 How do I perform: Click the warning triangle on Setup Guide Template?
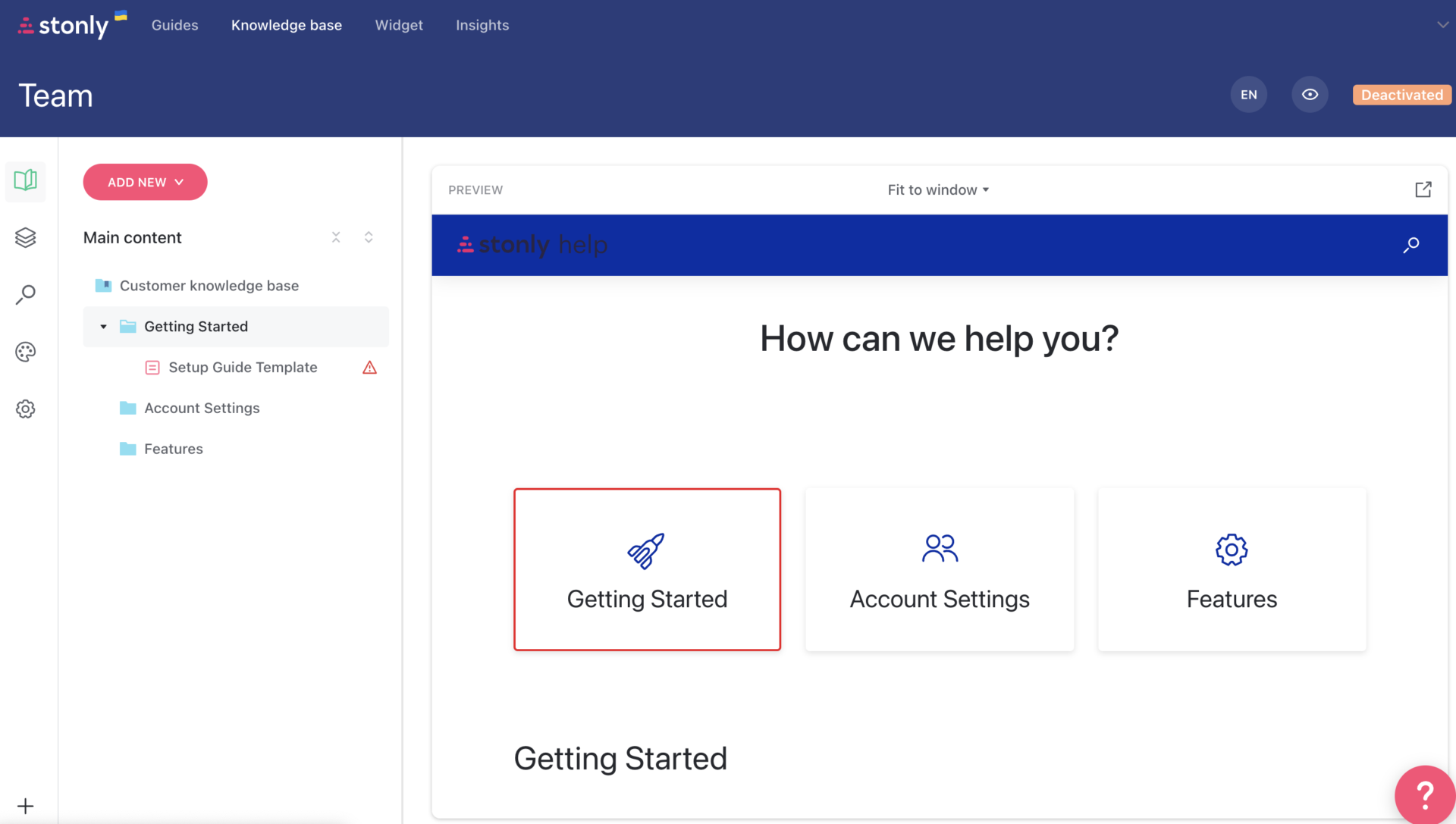pos(369,368)
